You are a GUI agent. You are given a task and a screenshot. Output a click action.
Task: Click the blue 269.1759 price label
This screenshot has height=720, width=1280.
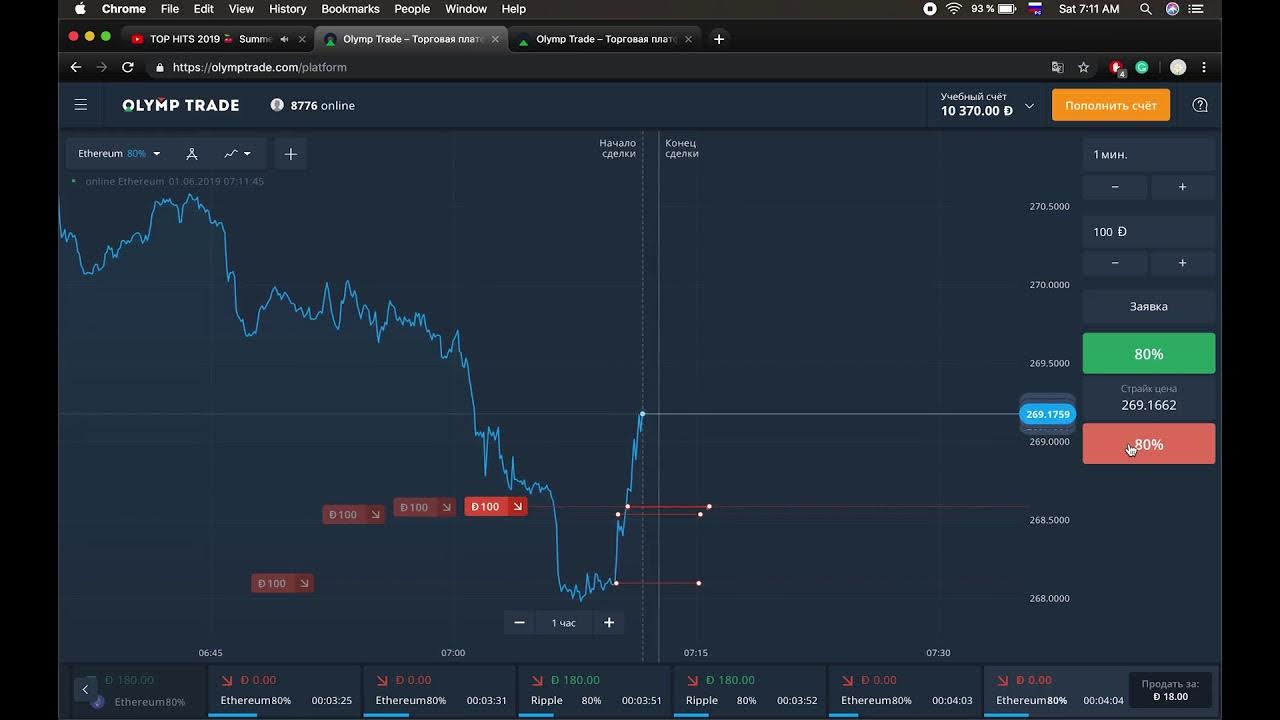tap(1048, 414)
